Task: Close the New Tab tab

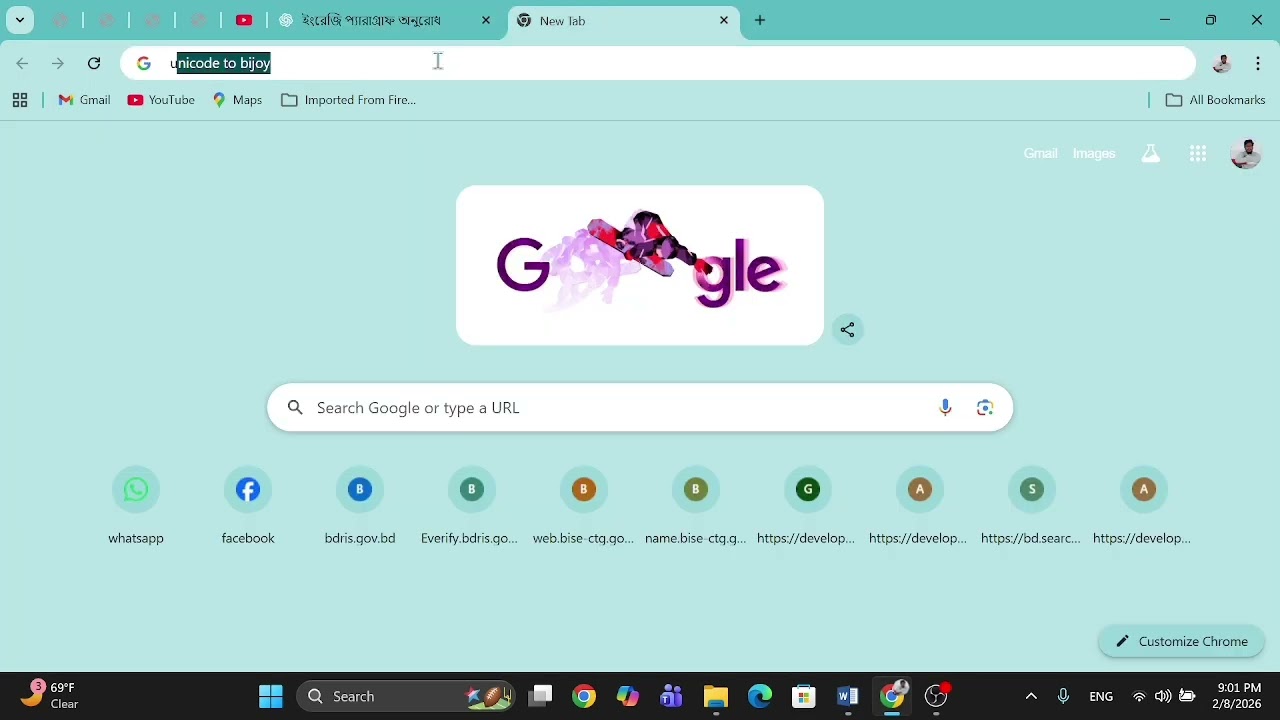Action: pyautogui.click(x=725, y=21)
